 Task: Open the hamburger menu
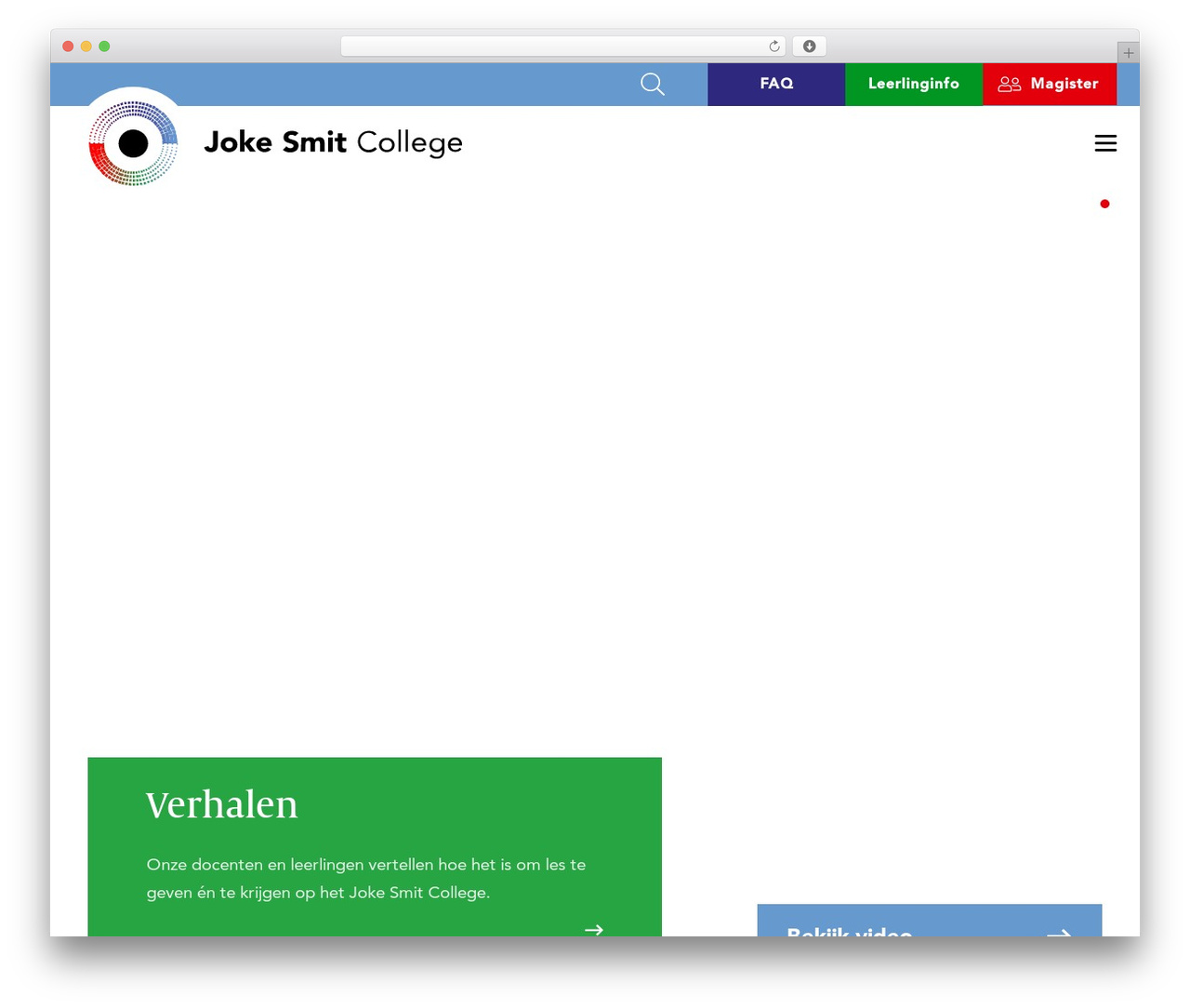[1105, 143]
